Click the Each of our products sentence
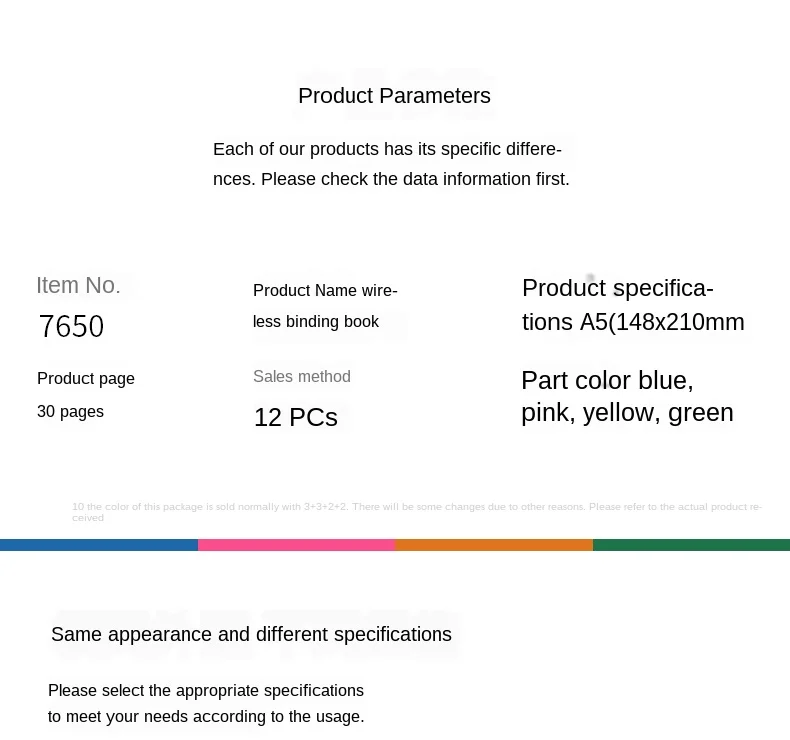The height and width of the screenshot is (740, 790). pyautogui.click(x=391, y=164)
